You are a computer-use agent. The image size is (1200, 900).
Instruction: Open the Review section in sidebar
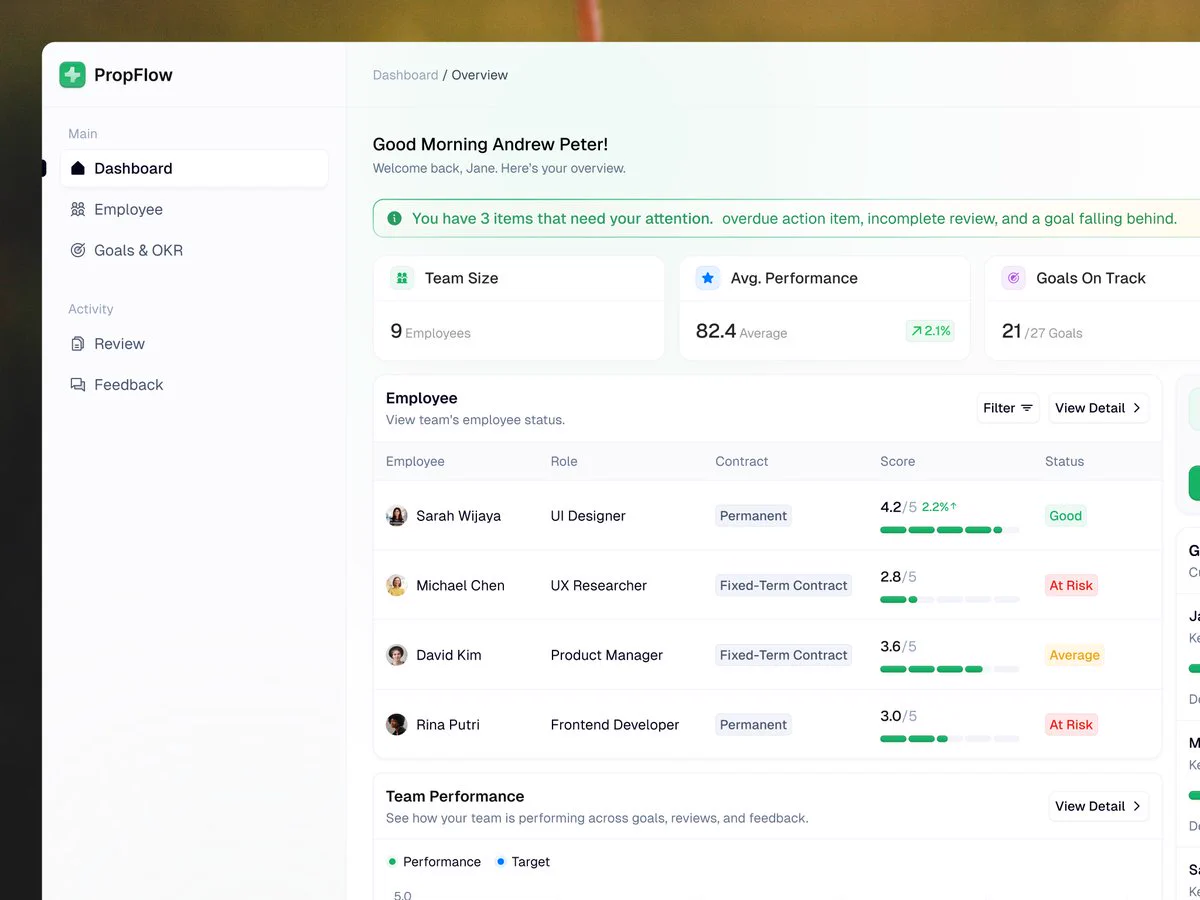pyautogui.click(x=194, y=344)
